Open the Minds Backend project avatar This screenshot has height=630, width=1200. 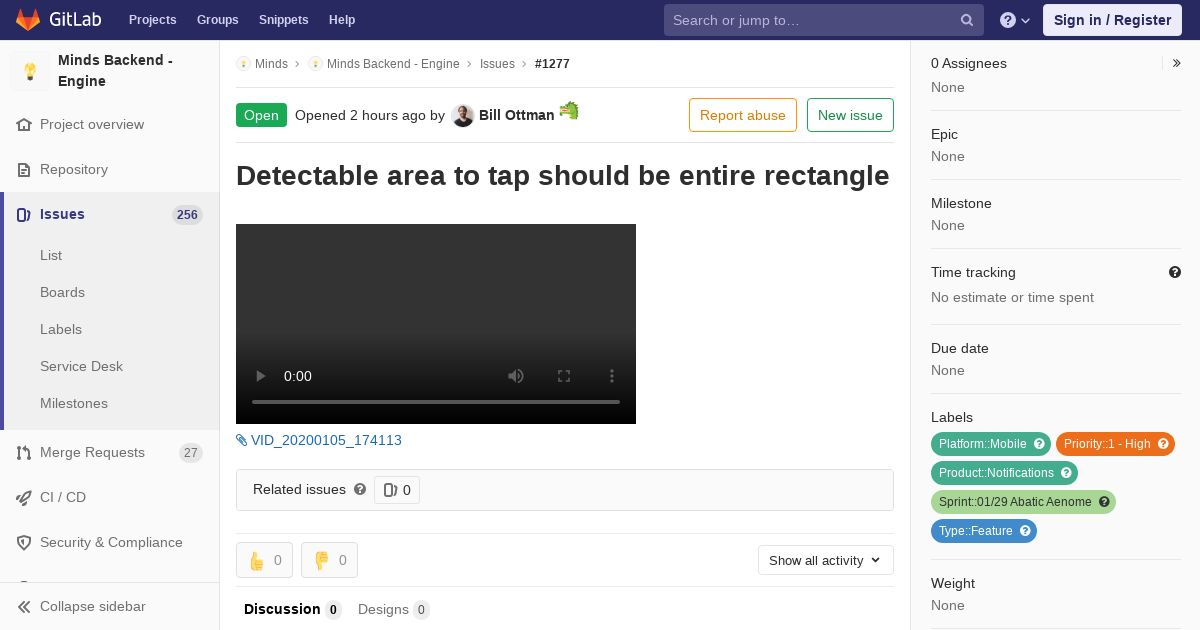30,71
